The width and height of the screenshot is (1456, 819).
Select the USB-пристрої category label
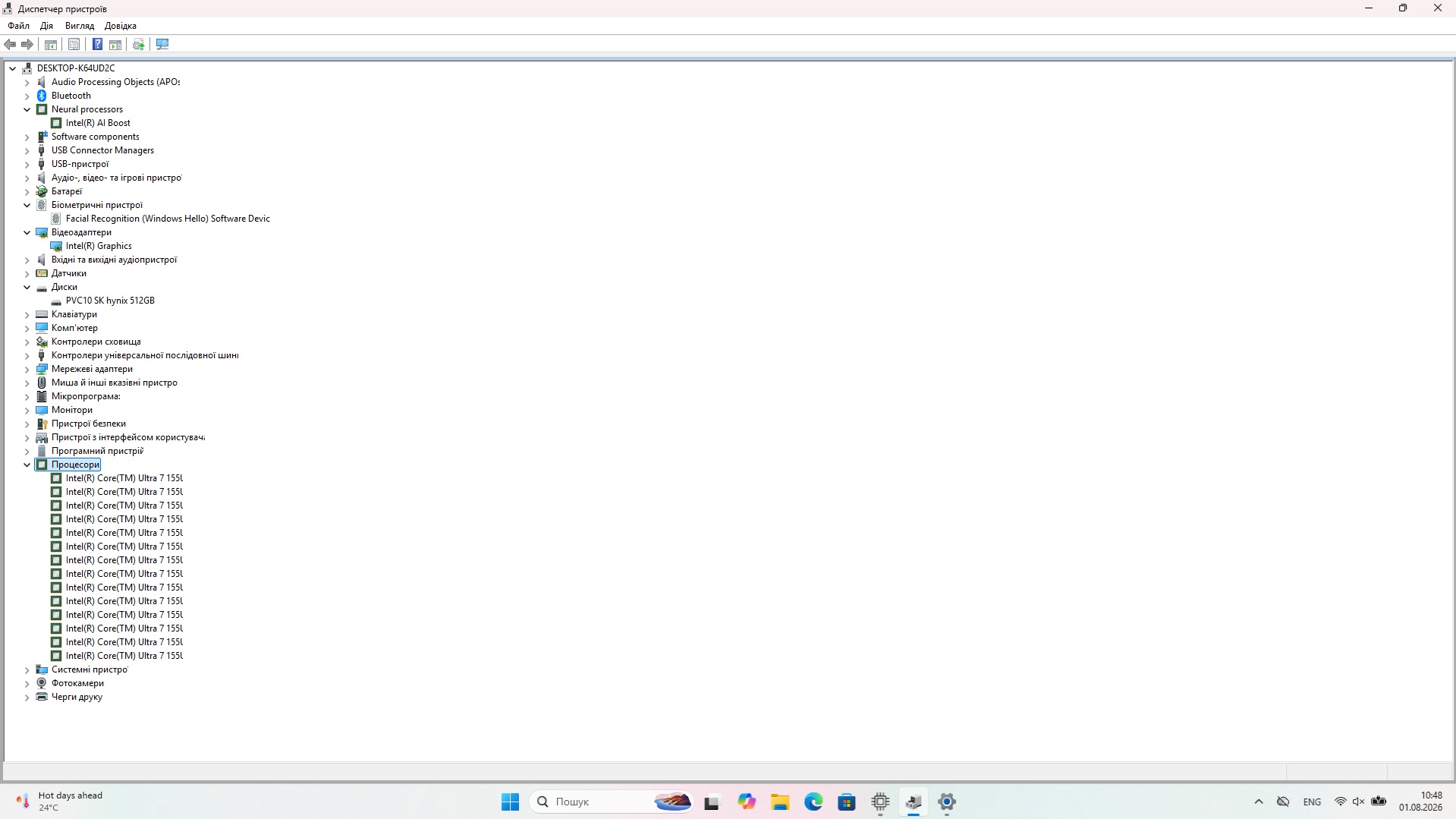[80, 164]
